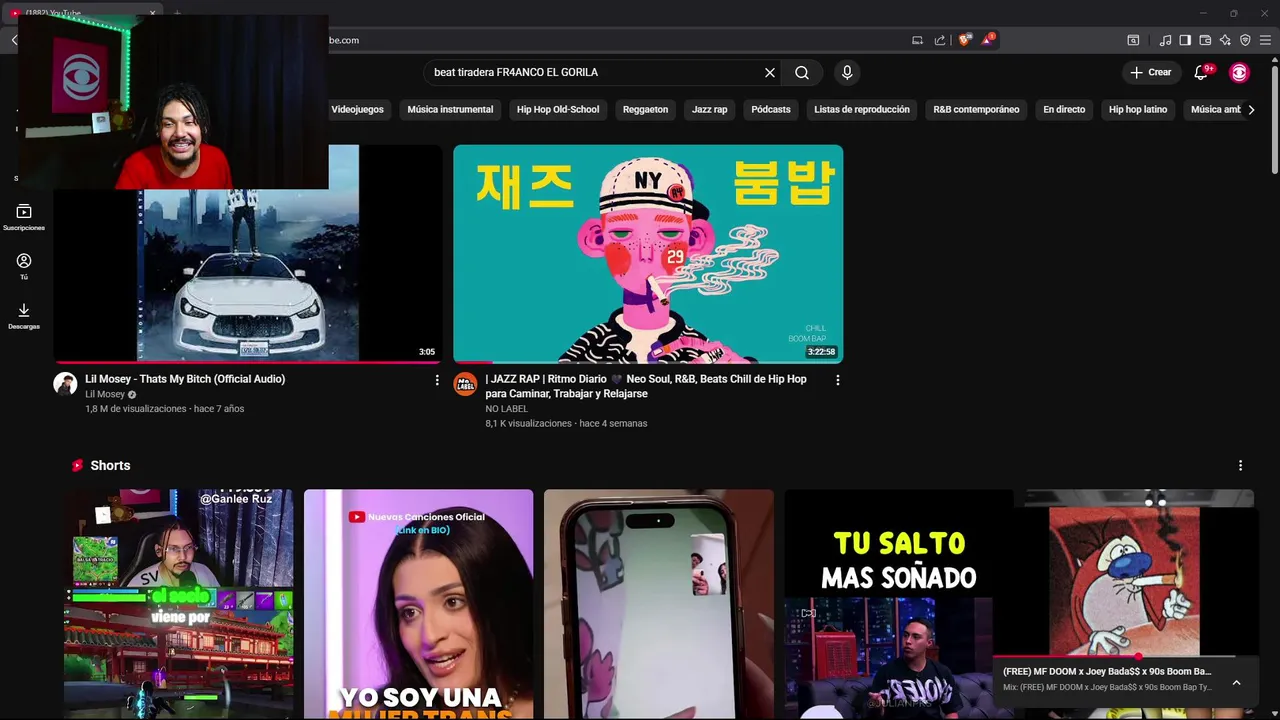Open the Leo AI sparkle icon

(x=1225, y=40)
